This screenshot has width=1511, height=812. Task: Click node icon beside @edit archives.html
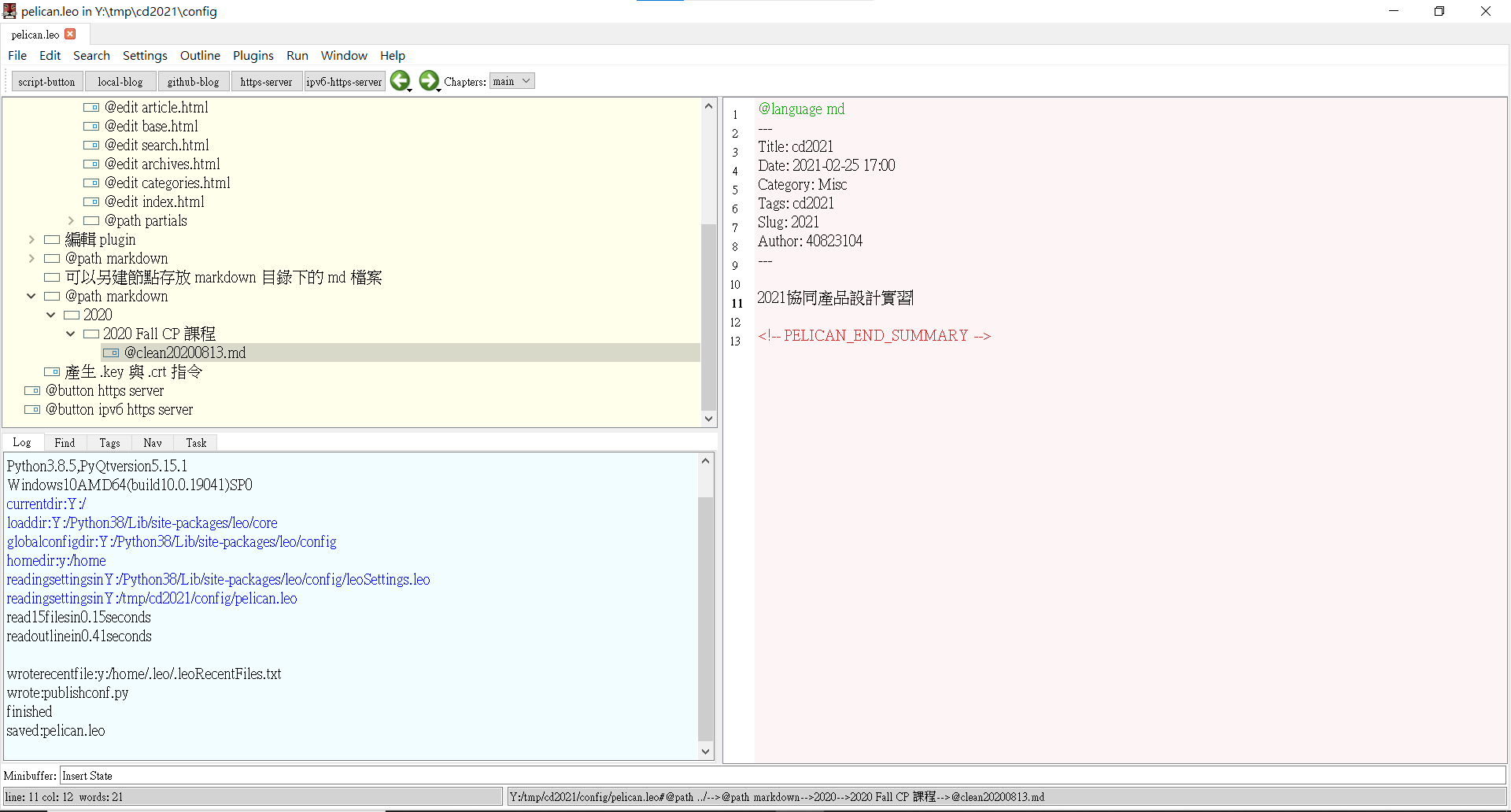pyautogui.click(x=91, y=164)
